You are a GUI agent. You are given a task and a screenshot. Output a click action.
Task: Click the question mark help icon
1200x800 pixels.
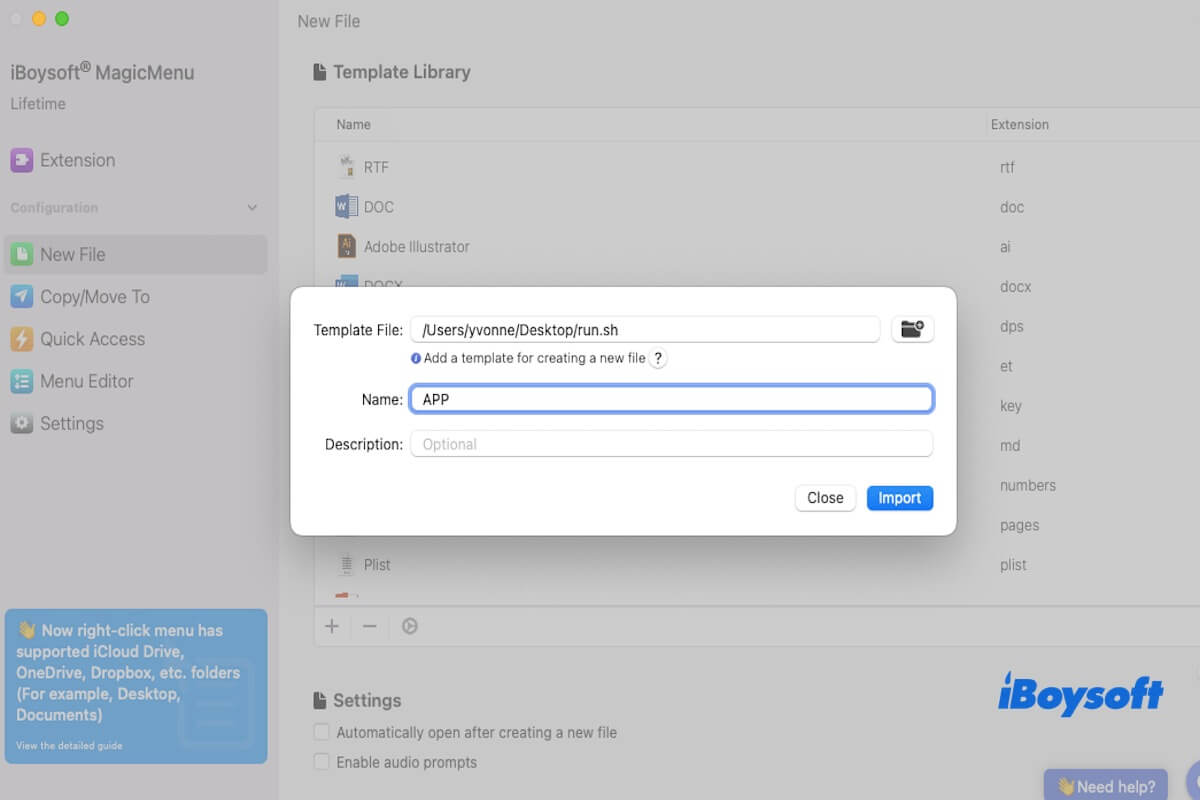pyautogui.click(x=658, y=359)
